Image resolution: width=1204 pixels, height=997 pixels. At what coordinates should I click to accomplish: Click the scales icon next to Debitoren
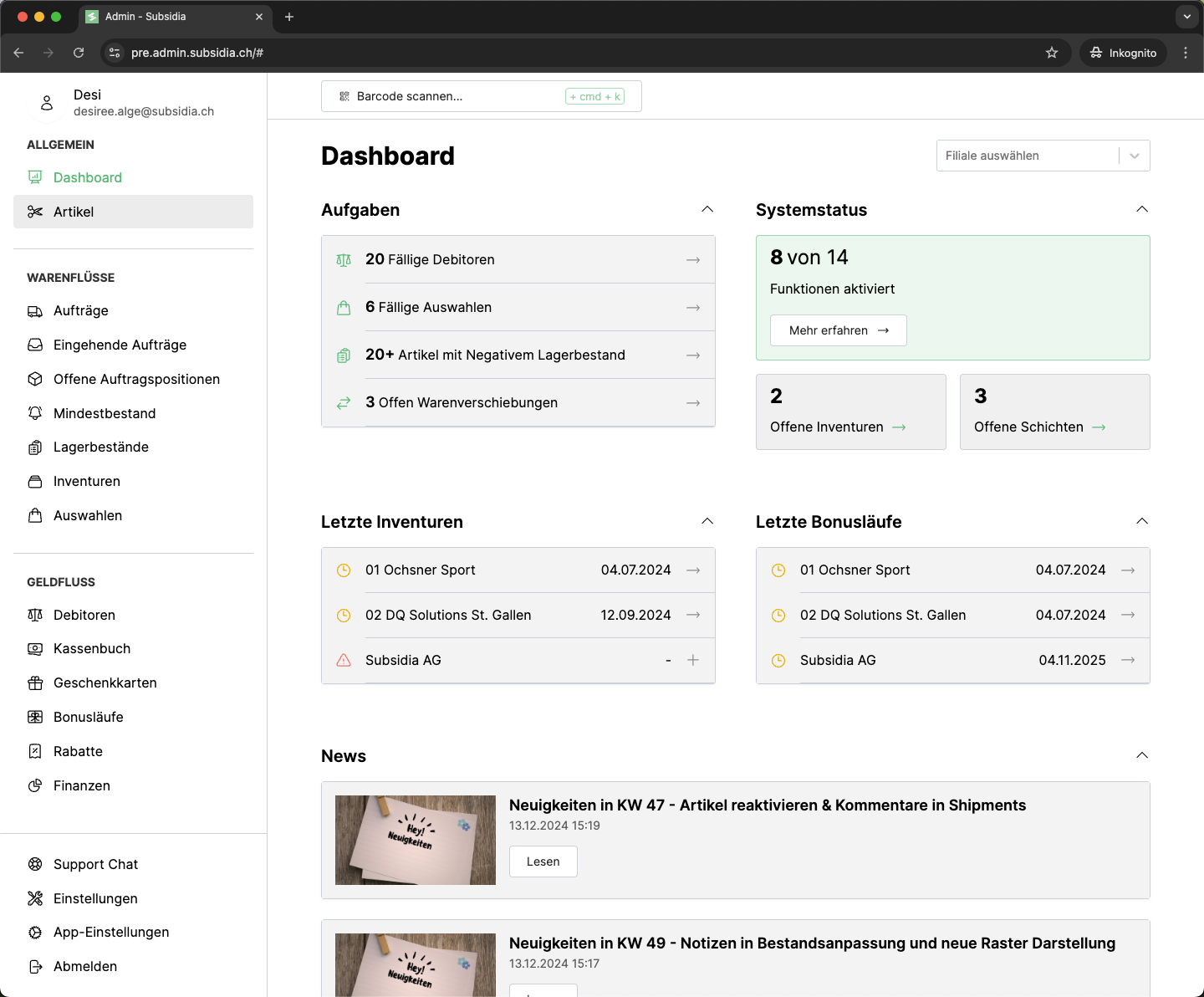(x=35, y=615)
